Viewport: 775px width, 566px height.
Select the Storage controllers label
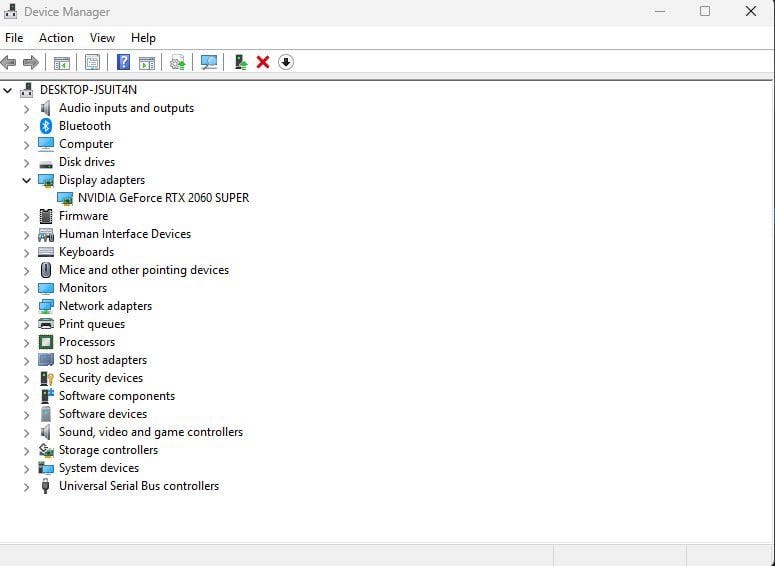[108, 450]
